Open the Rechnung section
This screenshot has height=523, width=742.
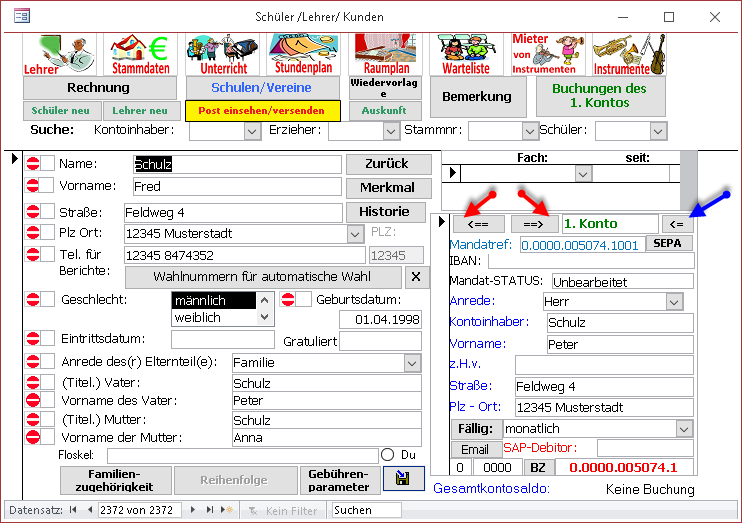(97, 88)
